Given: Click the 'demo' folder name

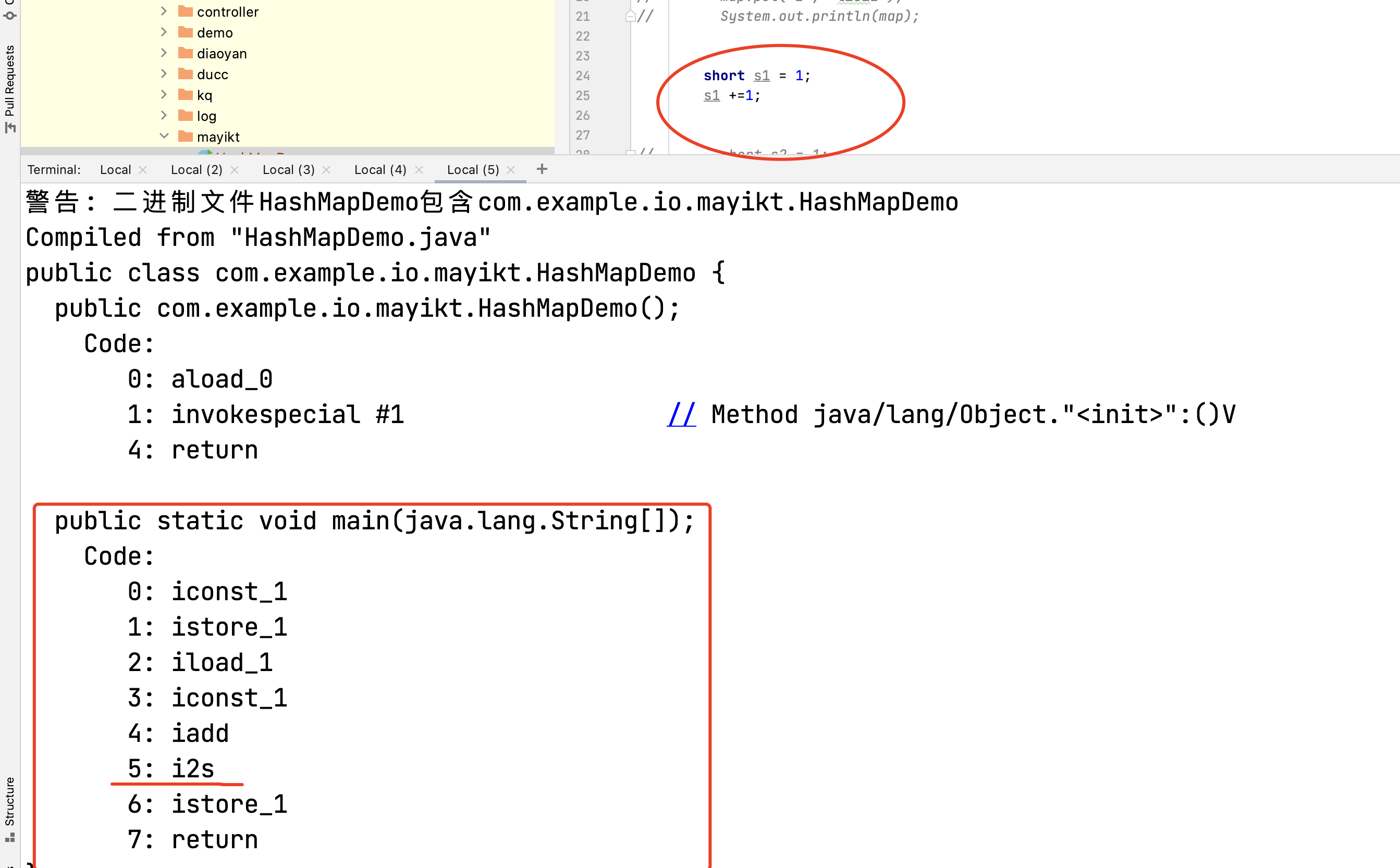Looking at the screenshot, I should pyautogui.click(x=215, y=33).
